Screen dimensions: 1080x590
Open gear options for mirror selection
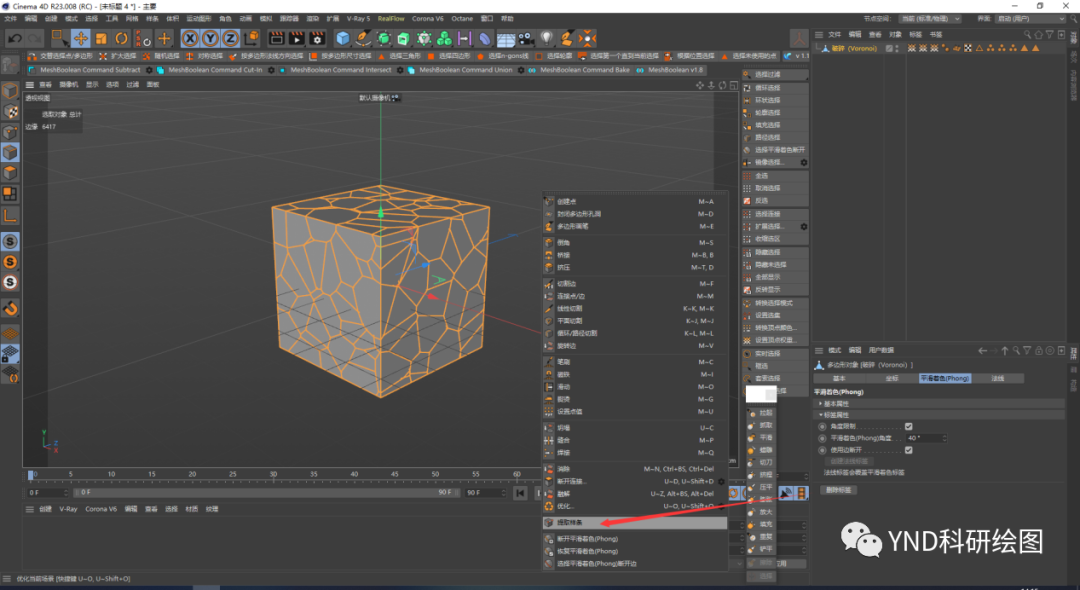[x=803, y=162]
